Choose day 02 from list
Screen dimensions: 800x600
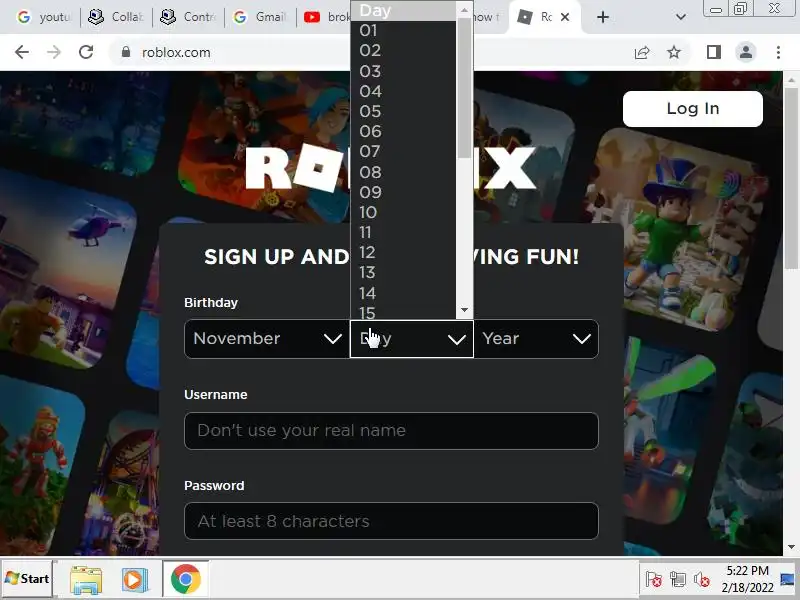tap(403, 51)
